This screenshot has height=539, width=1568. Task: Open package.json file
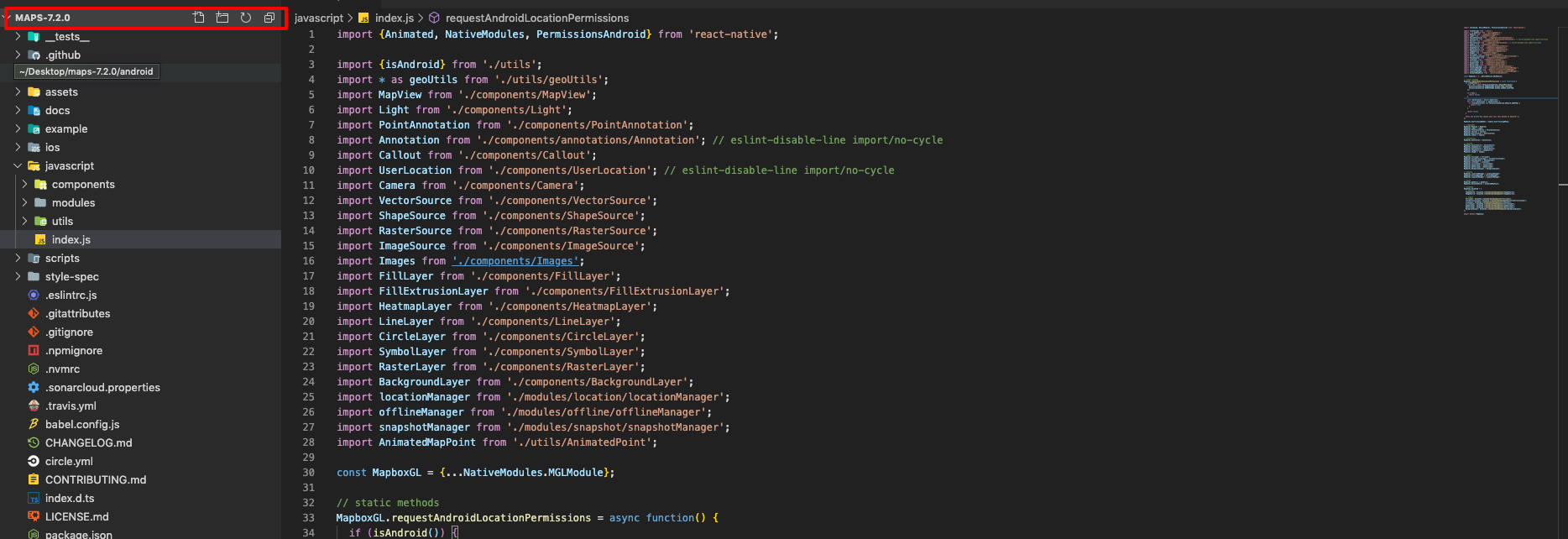[x=78, y=534]
